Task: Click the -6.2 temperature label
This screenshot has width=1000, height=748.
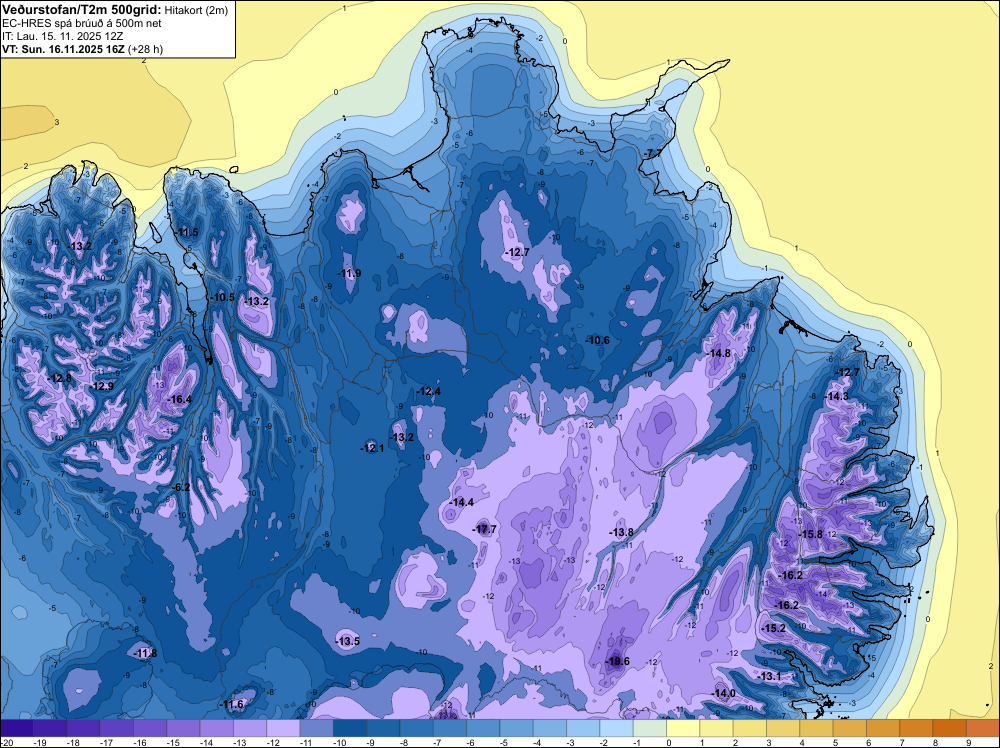Action: coord(182,487)
